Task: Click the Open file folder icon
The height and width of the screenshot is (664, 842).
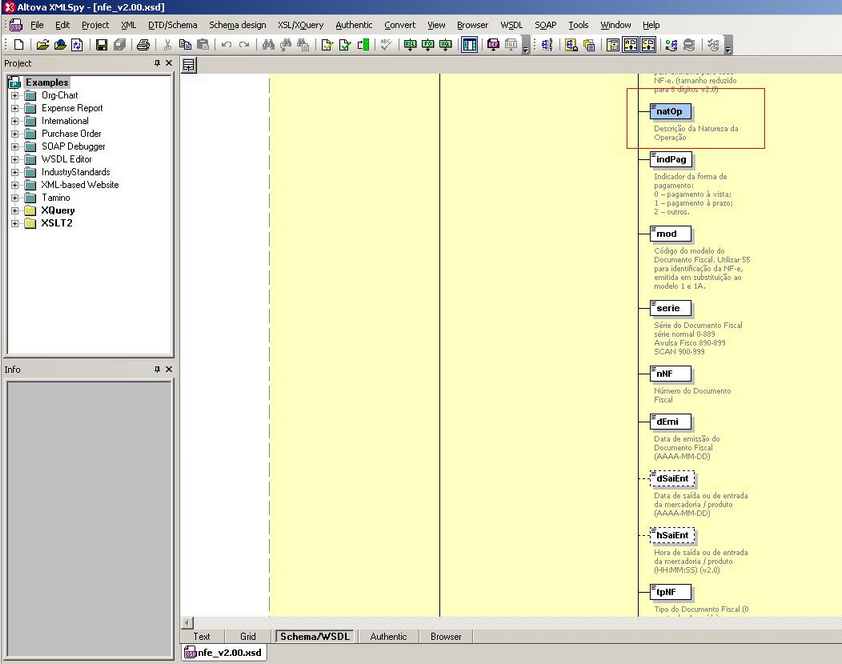Action: coord(42,45)
